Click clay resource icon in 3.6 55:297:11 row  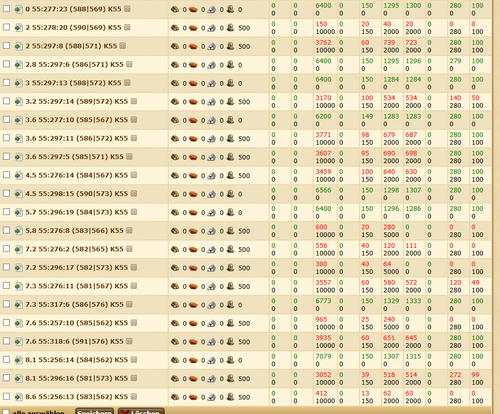193,139
